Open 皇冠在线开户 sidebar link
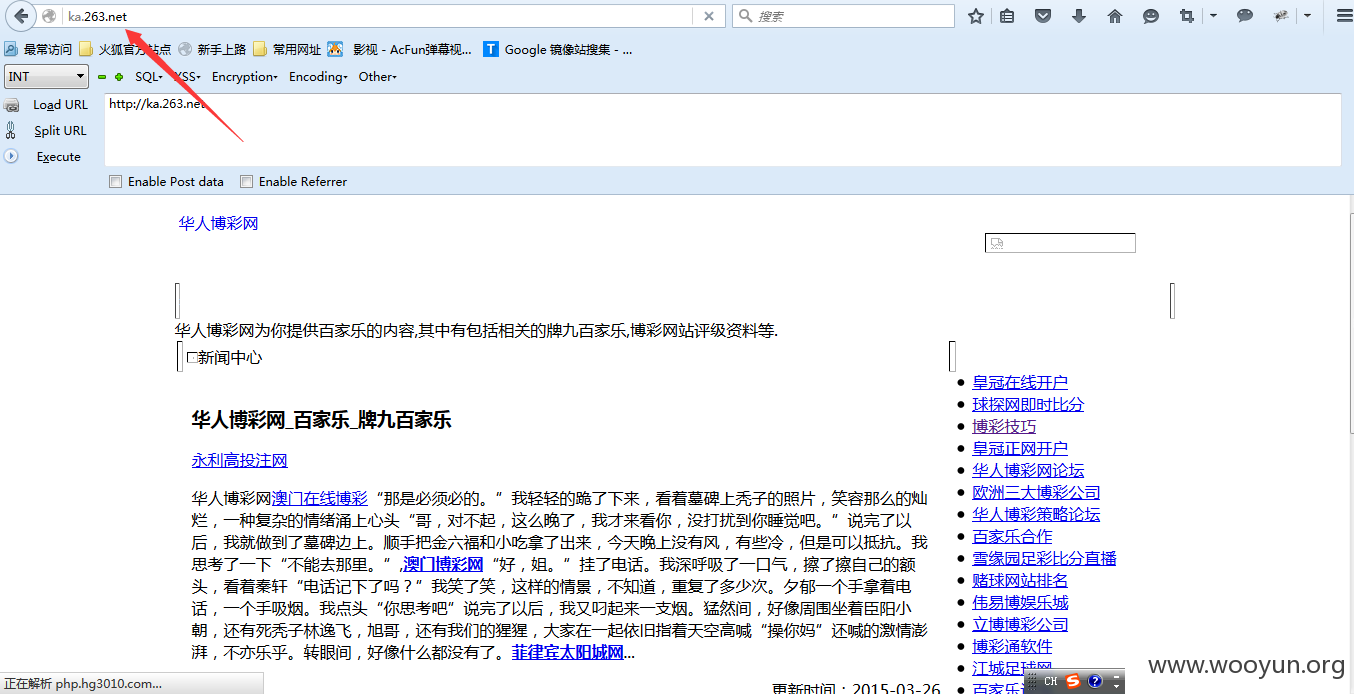The height and width of the screenshot is (694, 1354). coord(1020,383)
